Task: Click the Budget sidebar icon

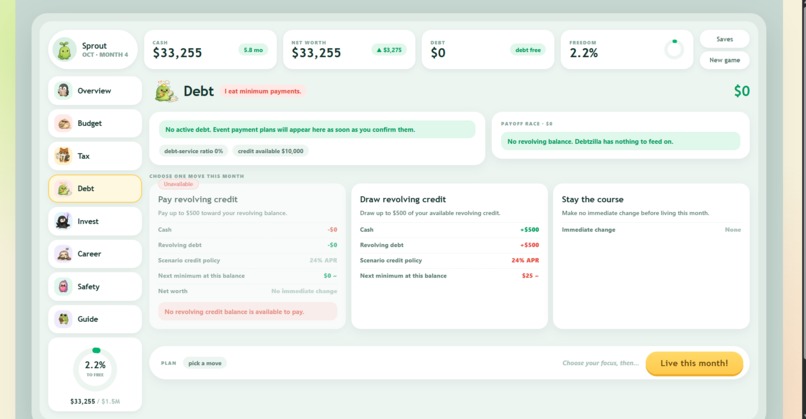Action: coord(63,123)
